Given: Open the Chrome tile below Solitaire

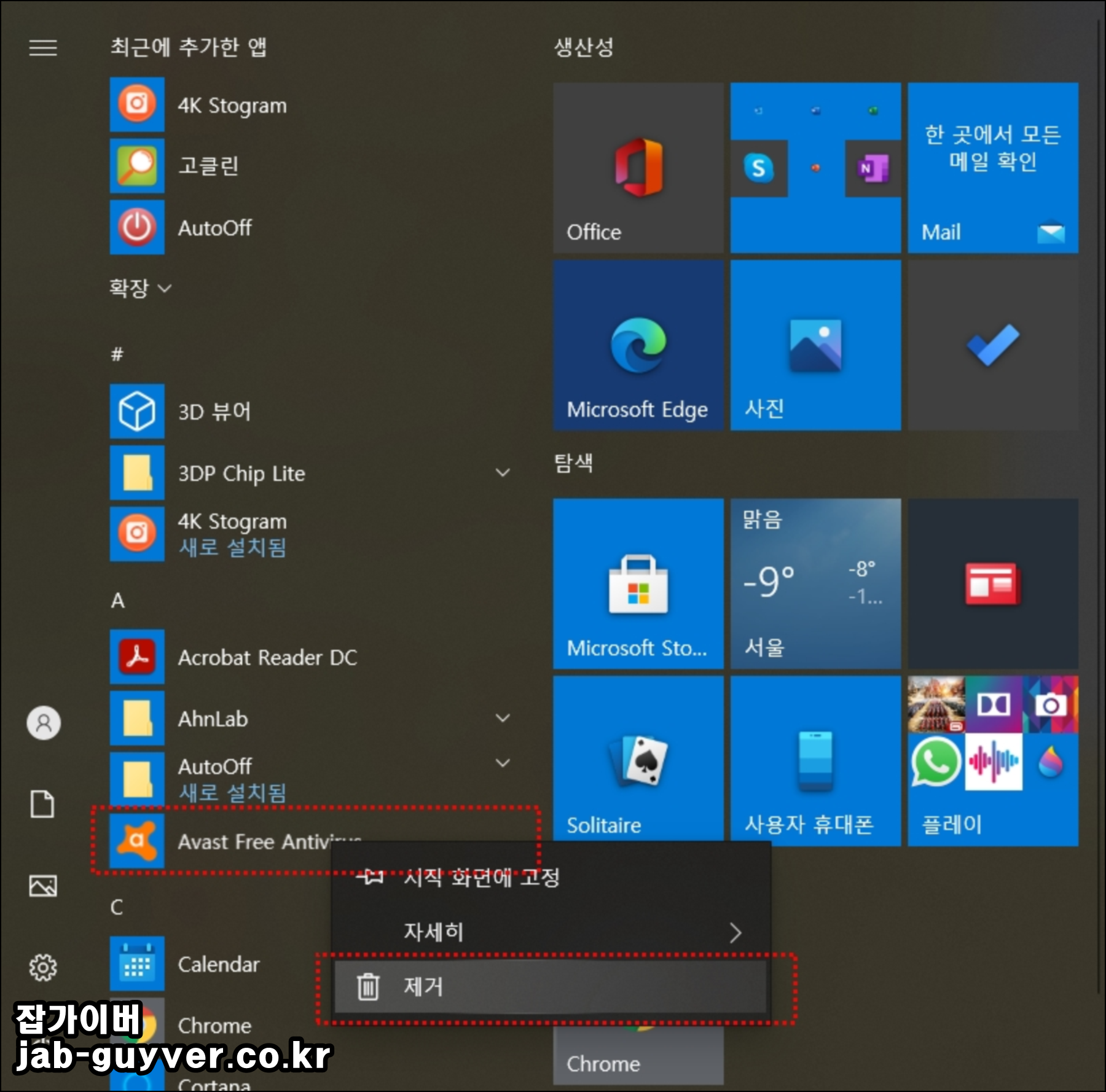Looking at the screenshot, I should pos(638,1056).
